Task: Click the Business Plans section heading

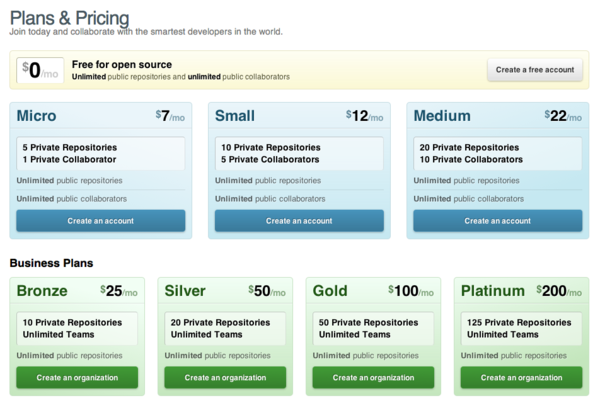Action: (51, 263)
